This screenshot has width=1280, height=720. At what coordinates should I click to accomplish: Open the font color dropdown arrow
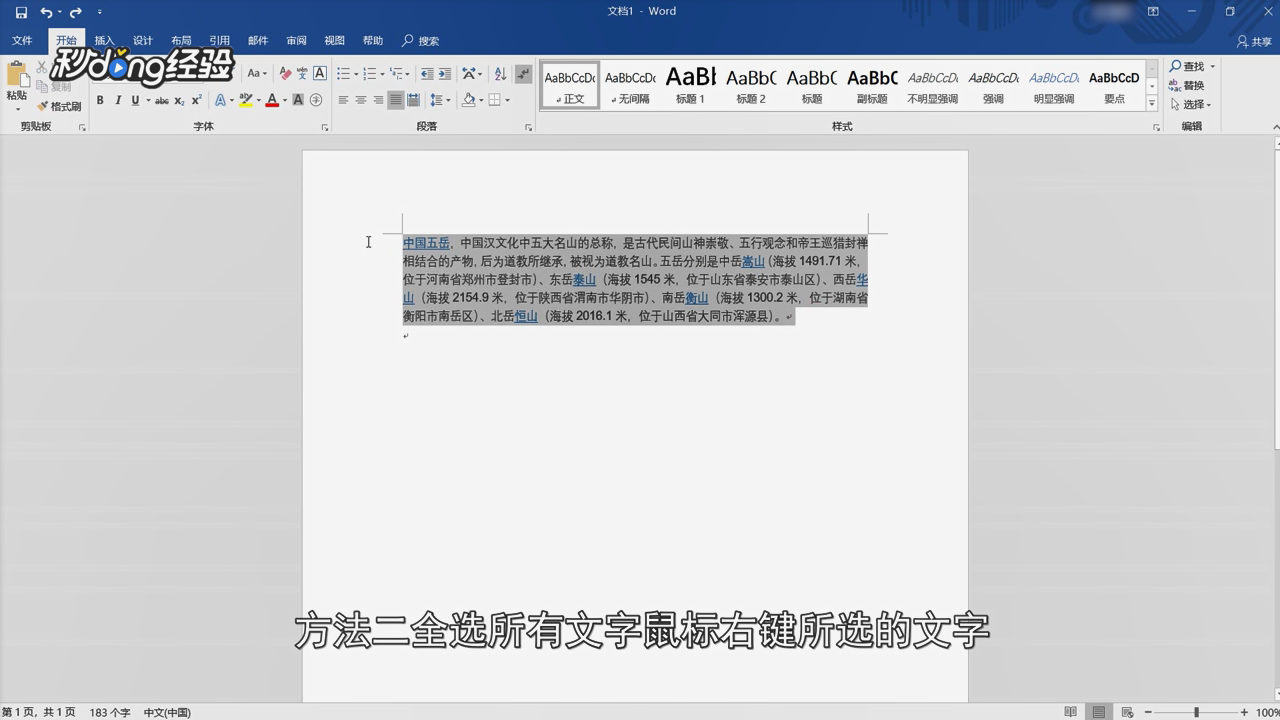pos(284,100)
